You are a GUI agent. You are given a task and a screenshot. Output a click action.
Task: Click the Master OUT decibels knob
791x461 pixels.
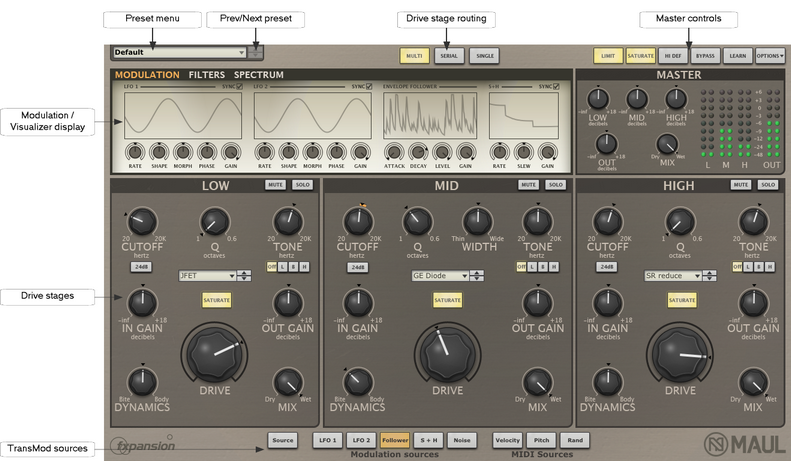point(606,144)
